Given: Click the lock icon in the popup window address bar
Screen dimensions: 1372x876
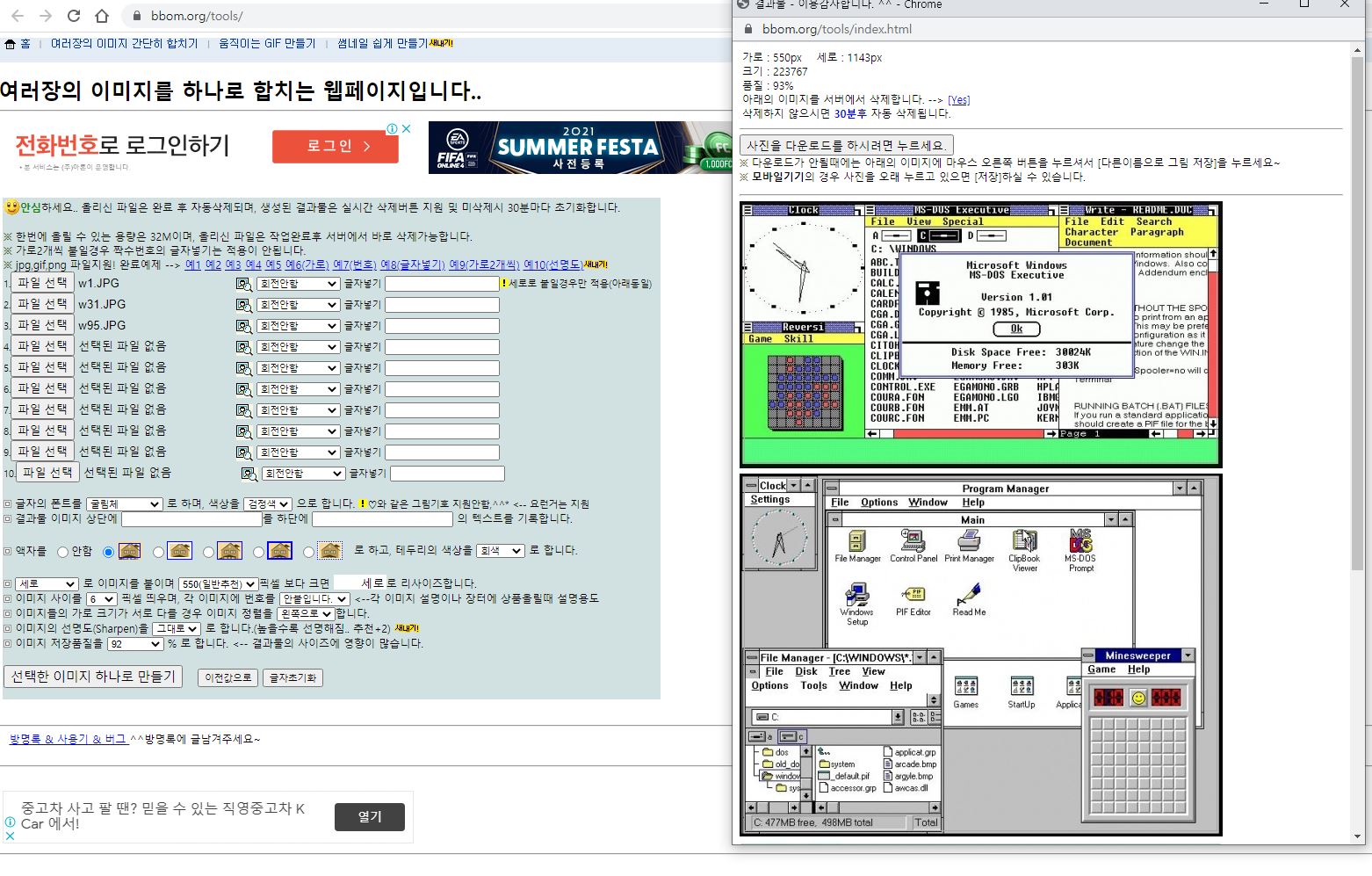Looking at the screenshot, I should pyautogui.click(x=748, y=29).
